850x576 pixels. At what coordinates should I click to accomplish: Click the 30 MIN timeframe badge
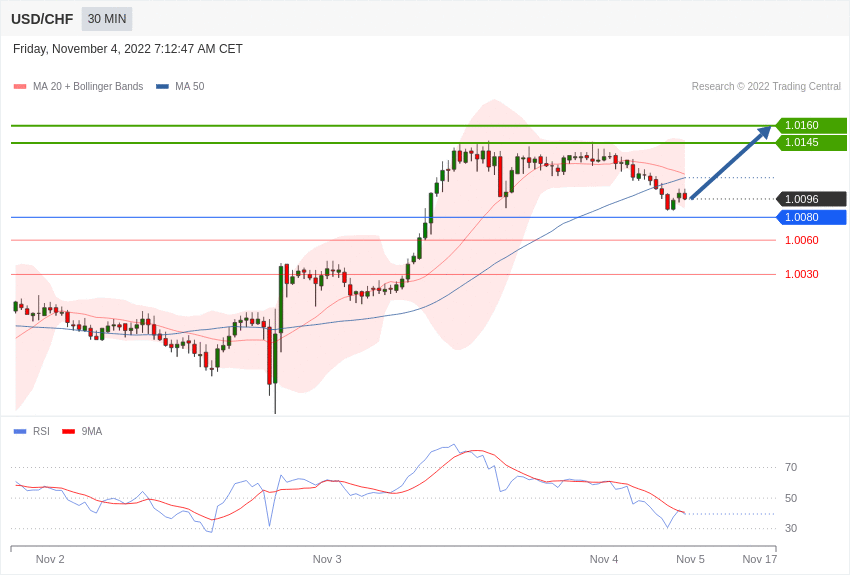click(x=107, y=19)
